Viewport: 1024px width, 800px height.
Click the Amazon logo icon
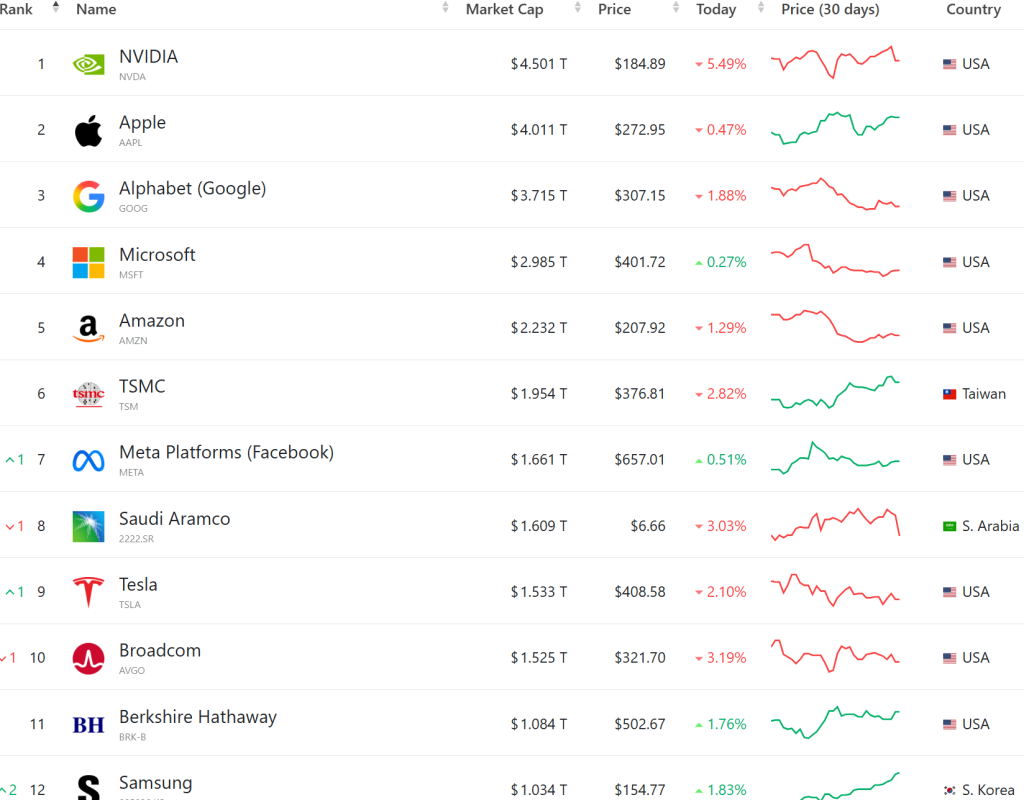pos(88,328)
